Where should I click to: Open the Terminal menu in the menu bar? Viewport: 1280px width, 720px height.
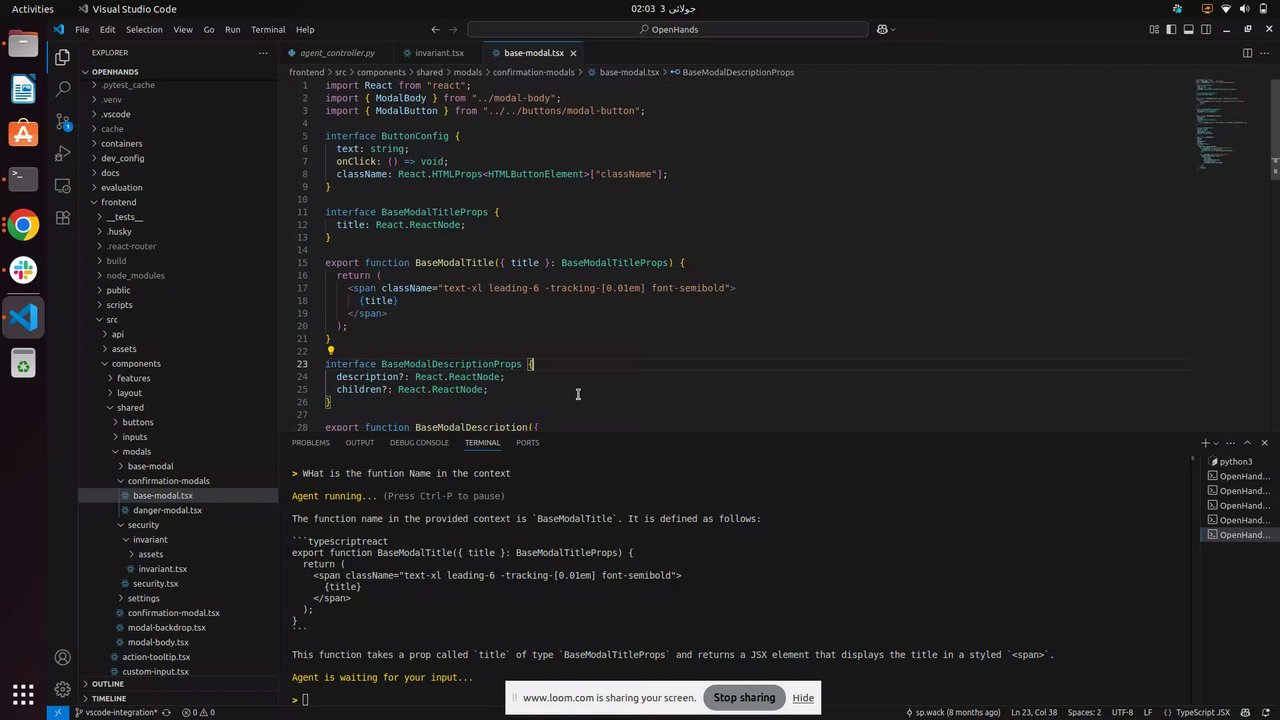(268, 30)
